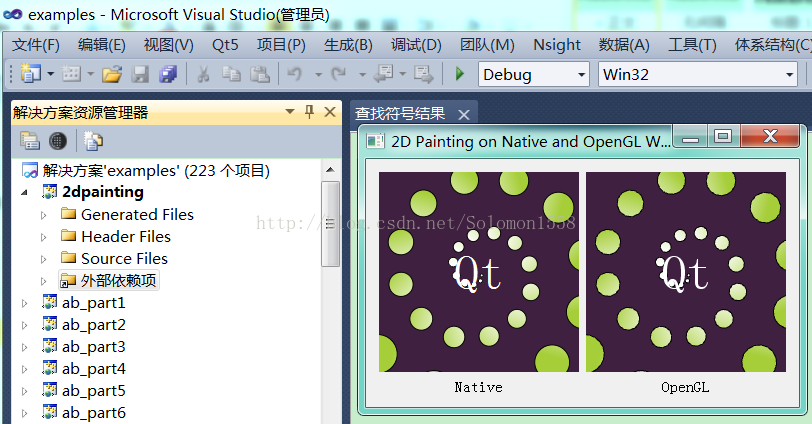This screenshot has height=424, width=812.
Task: Open the Add New Item dropdown arrow
Action: pos(90,75)
